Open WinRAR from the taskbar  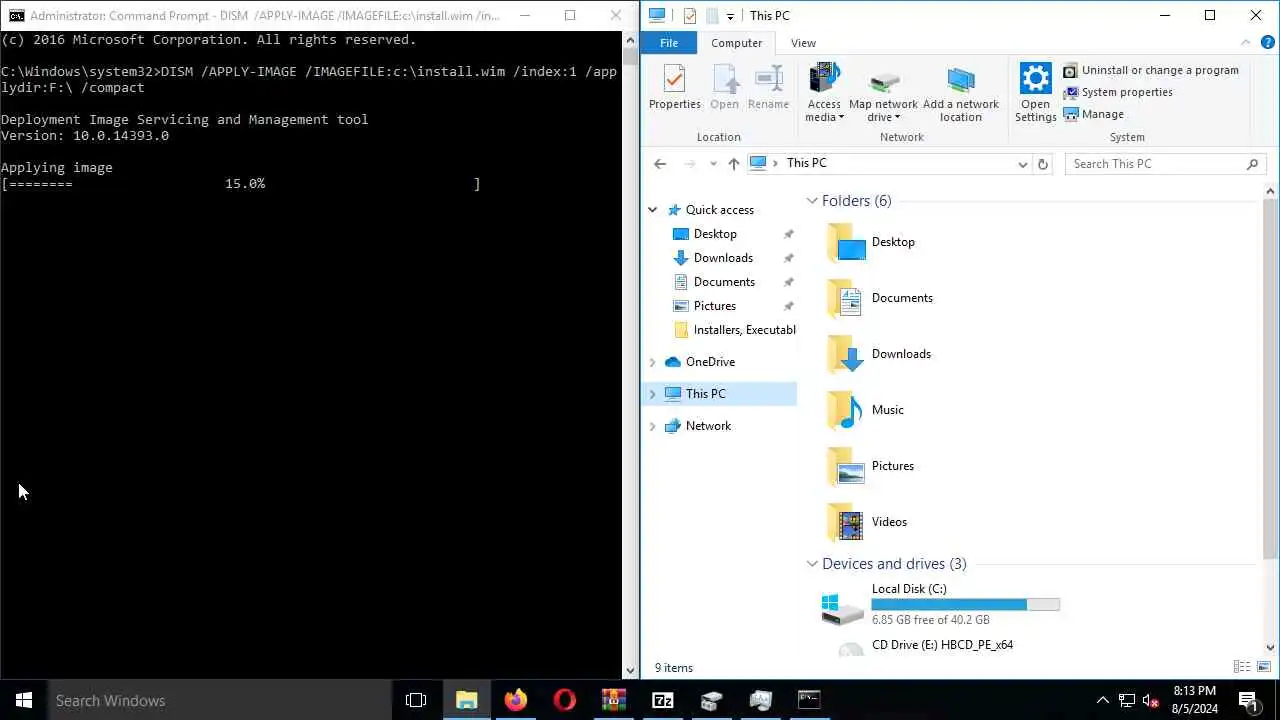[x=614, y=700]
